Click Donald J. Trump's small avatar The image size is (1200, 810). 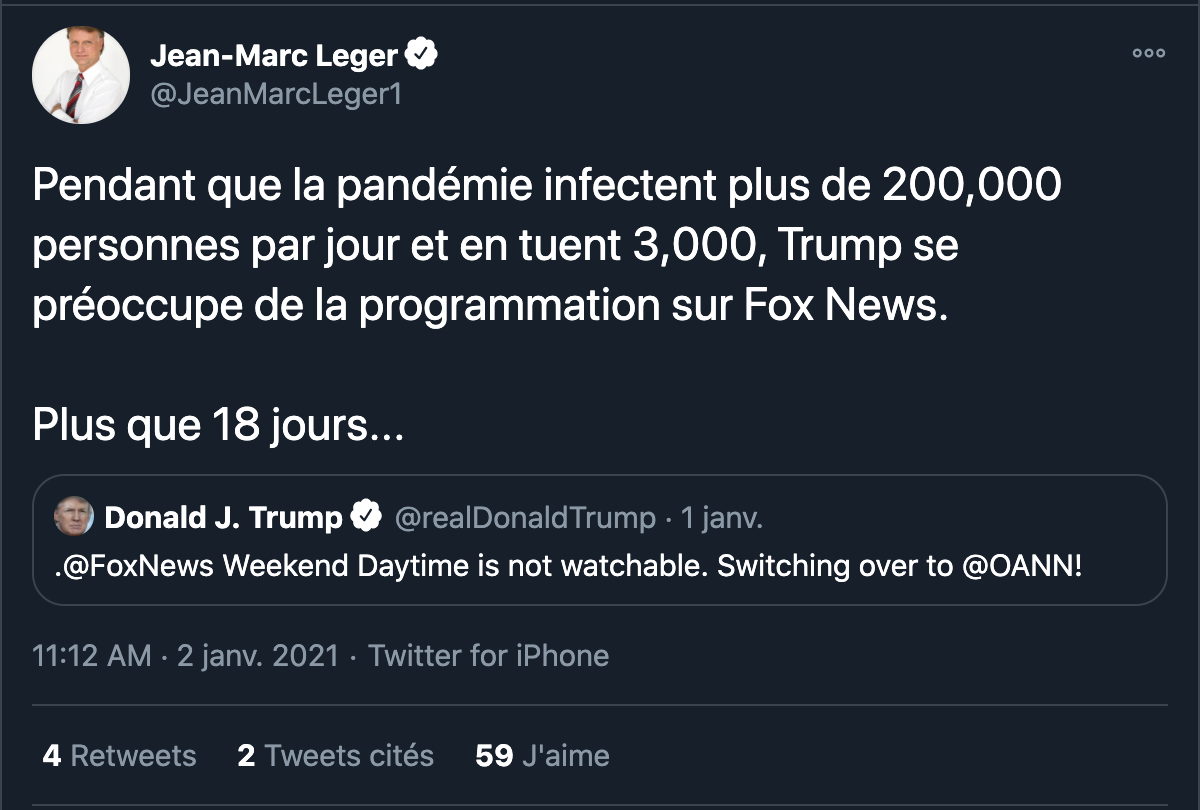click(73, 517)
